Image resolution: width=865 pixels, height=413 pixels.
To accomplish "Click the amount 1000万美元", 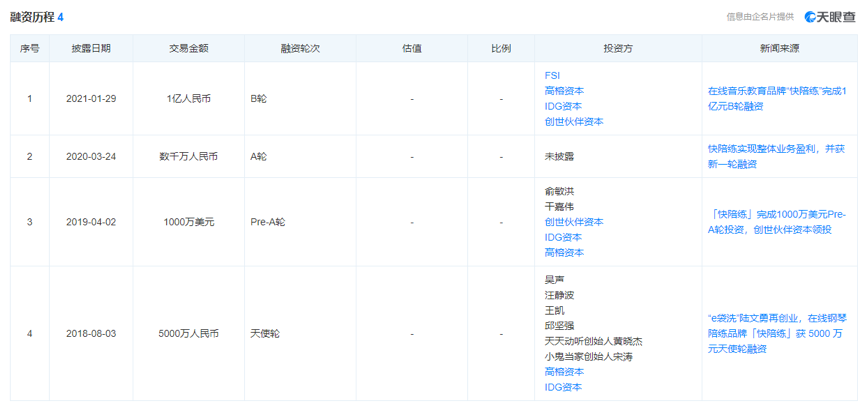I will tap(189, 222).
